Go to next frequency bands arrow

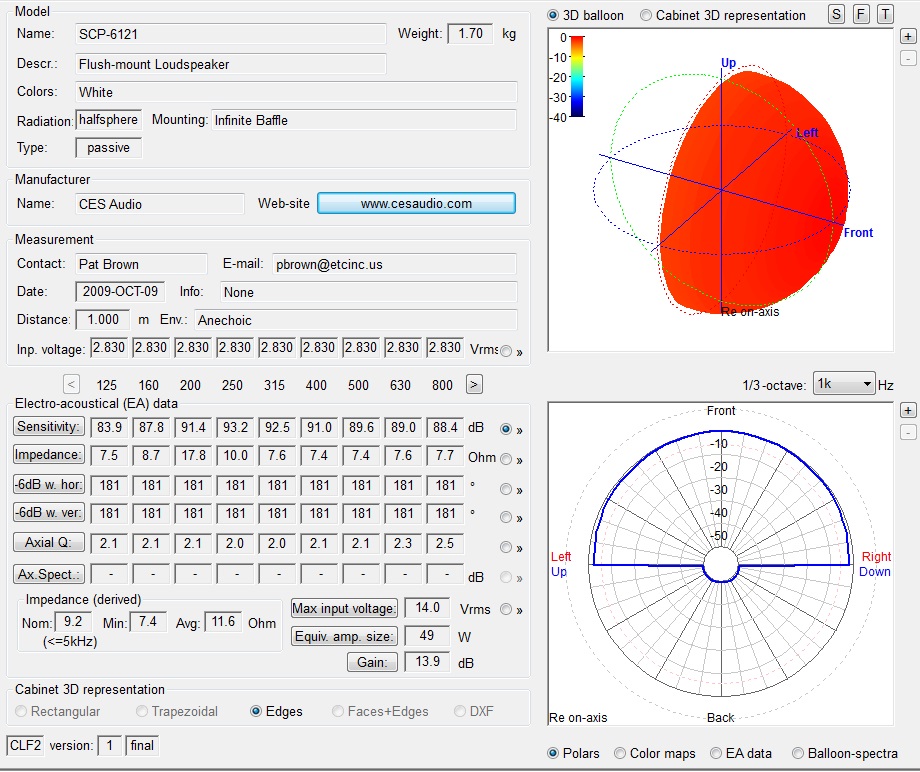pos(474,384)
